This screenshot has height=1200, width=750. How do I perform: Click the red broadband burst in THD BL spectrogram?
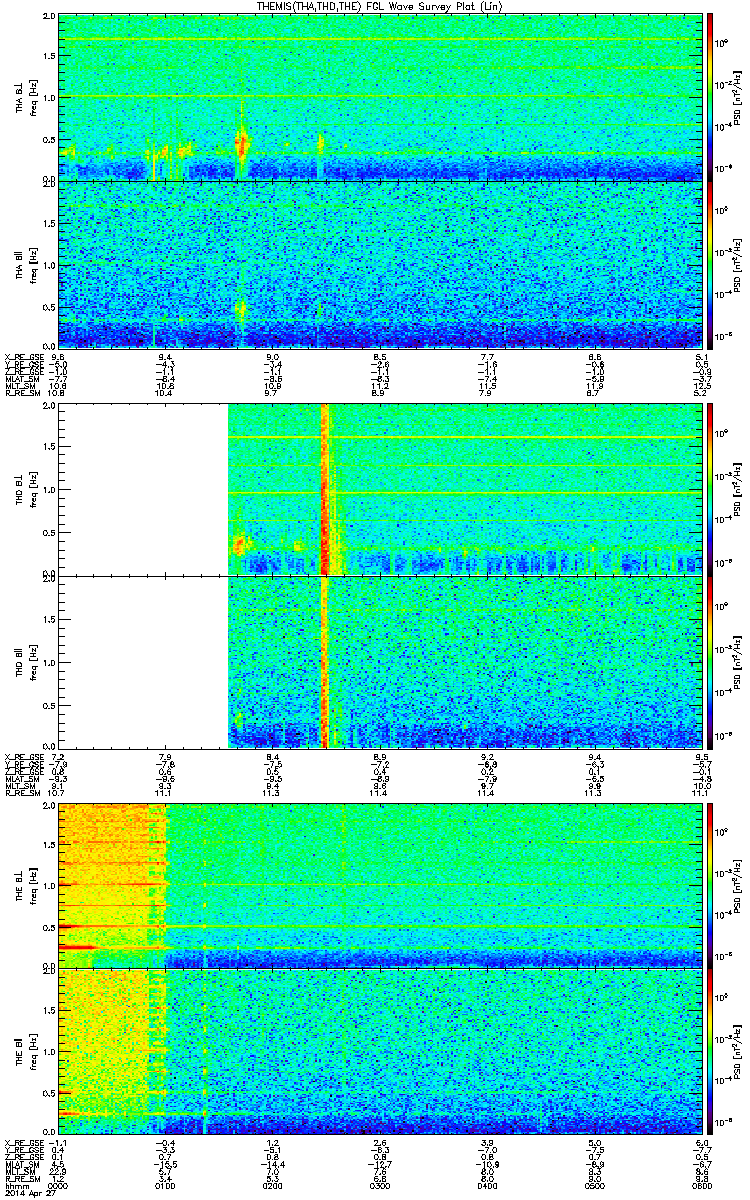[x=325, y=488]
